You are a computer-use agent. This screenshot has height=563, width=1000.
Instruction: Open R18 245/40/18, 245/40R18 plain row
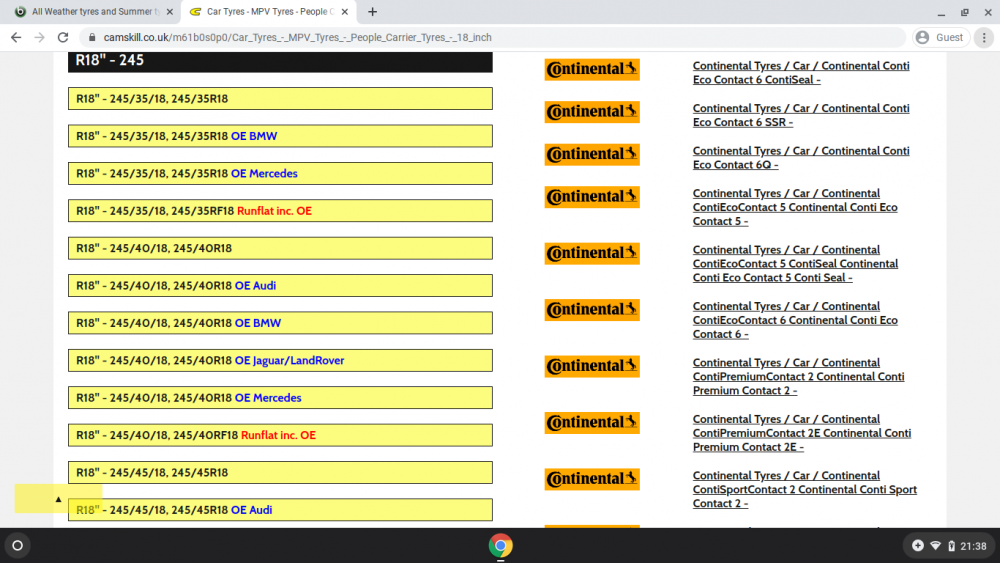pos(280,248)
